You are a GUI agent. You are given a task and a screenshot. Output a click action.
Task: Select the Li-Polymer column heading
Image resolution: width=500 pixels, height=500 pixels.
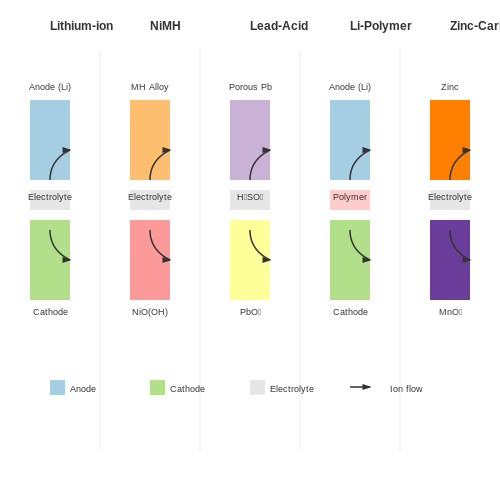(381, 26)
